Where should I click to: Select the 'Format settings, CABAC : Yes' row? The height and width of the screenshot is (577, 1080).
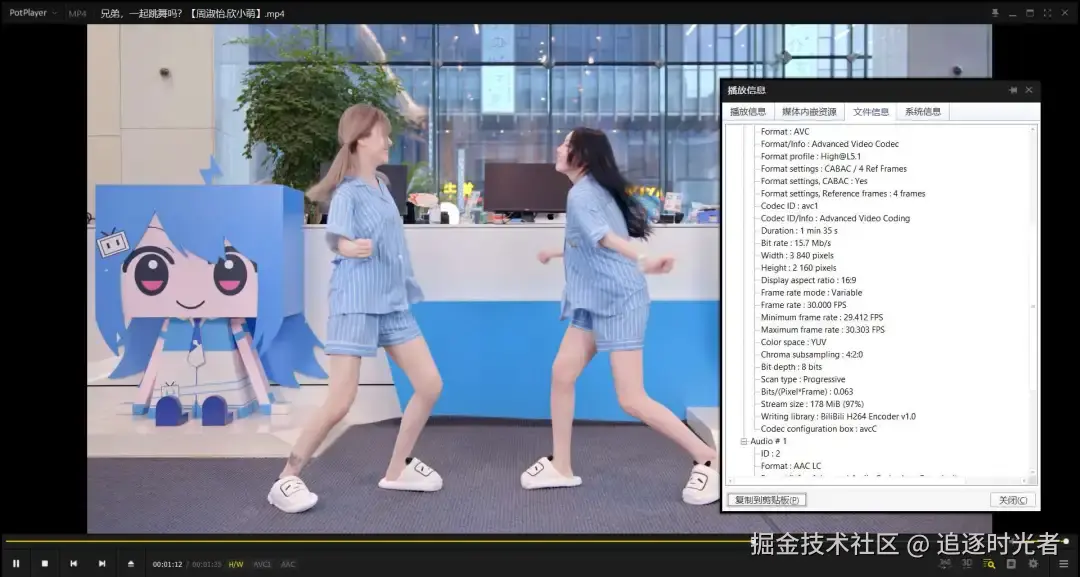pyautogui.click(x=813, y=181)
